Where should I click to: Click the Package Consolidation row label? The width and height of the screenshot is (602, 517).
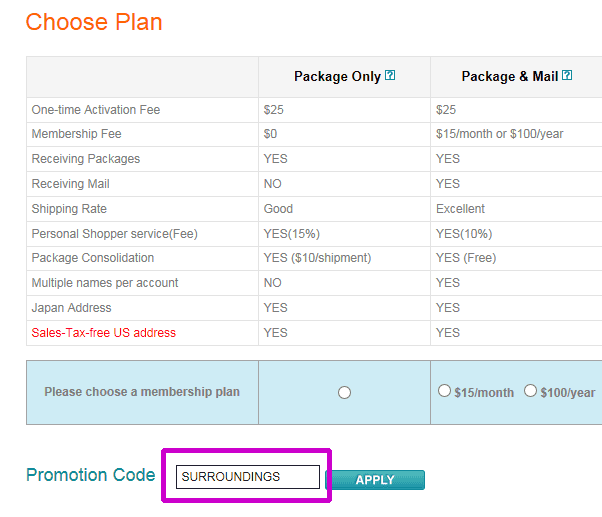pyautogui.click(x=93, y=258)
